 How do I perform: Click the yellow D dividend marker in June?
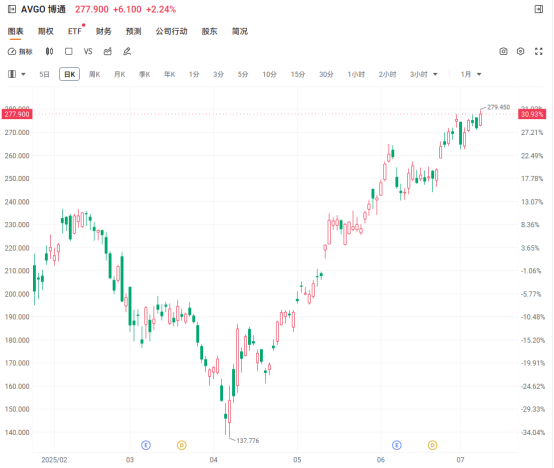(432, 445)
